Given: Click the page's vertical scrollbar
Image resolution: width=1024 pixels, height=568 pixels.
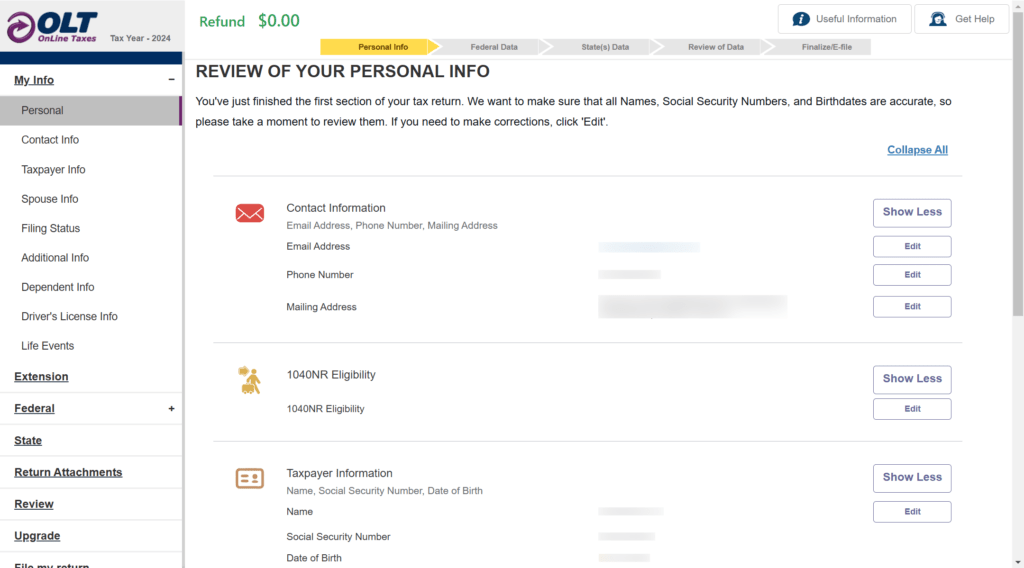Looking at the screenshot, I should point(1017,200).
